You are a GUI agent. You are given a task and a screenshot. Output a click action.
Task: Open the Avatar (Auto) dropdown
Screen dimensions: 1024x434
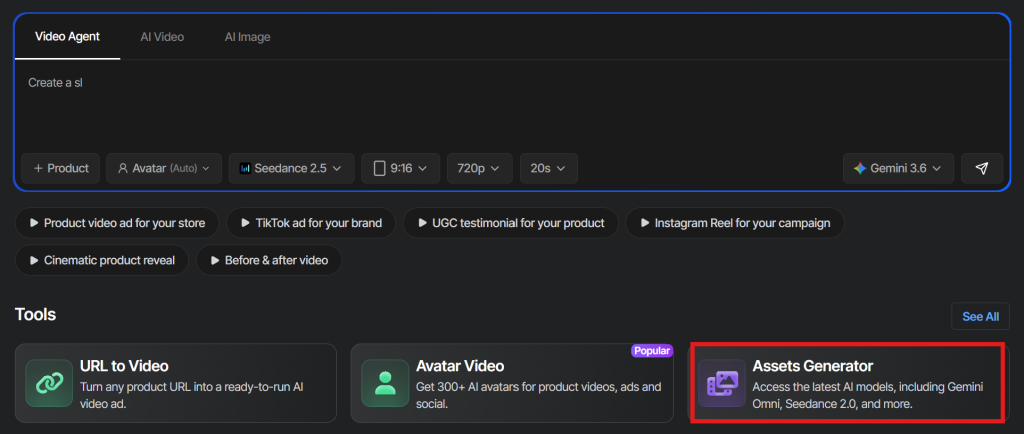(164, 168)
